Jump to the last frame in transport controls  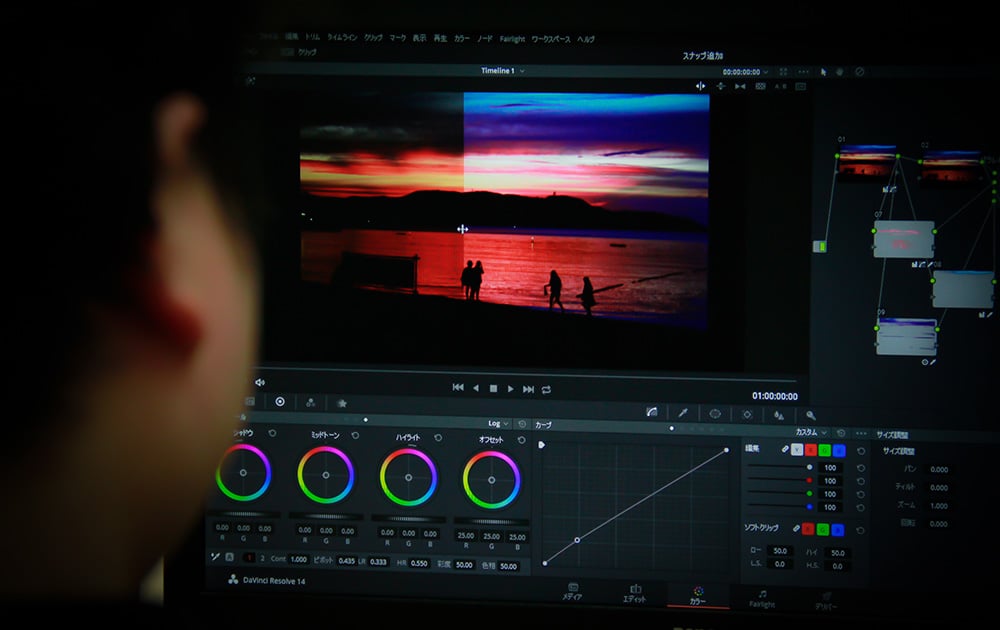tap(528, 389)
